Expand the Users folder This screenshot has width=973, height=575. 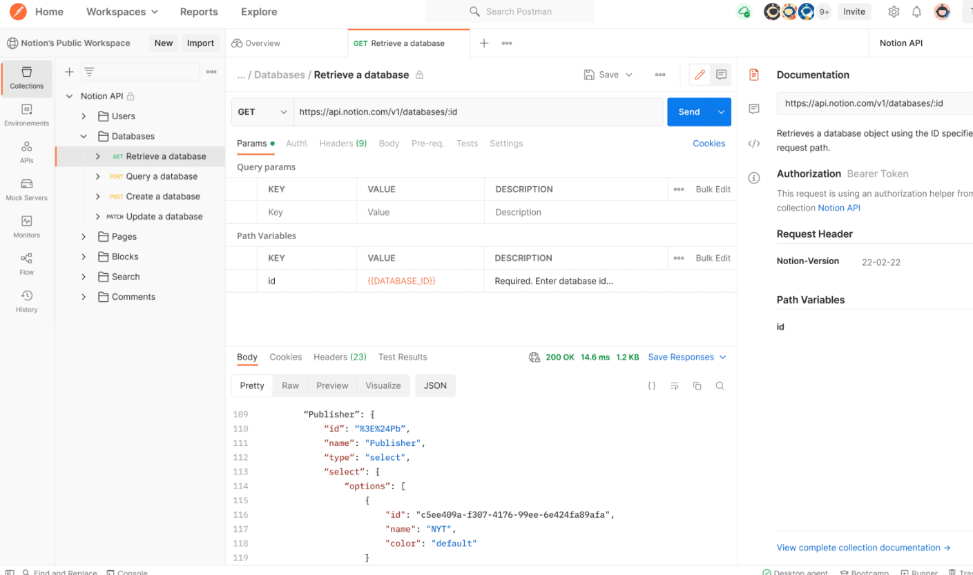[x=84, y=116]
